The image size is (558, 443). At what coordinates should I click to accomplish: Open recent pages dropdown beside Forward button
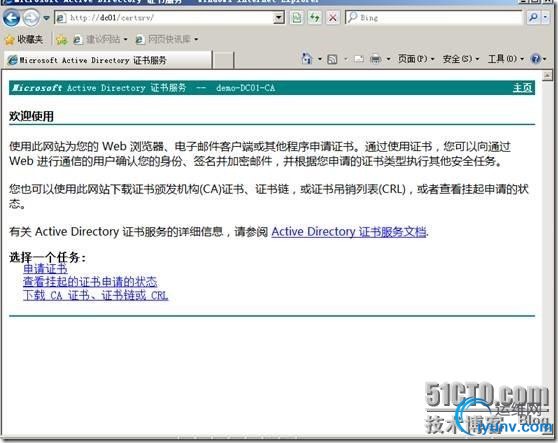[46, 18]
